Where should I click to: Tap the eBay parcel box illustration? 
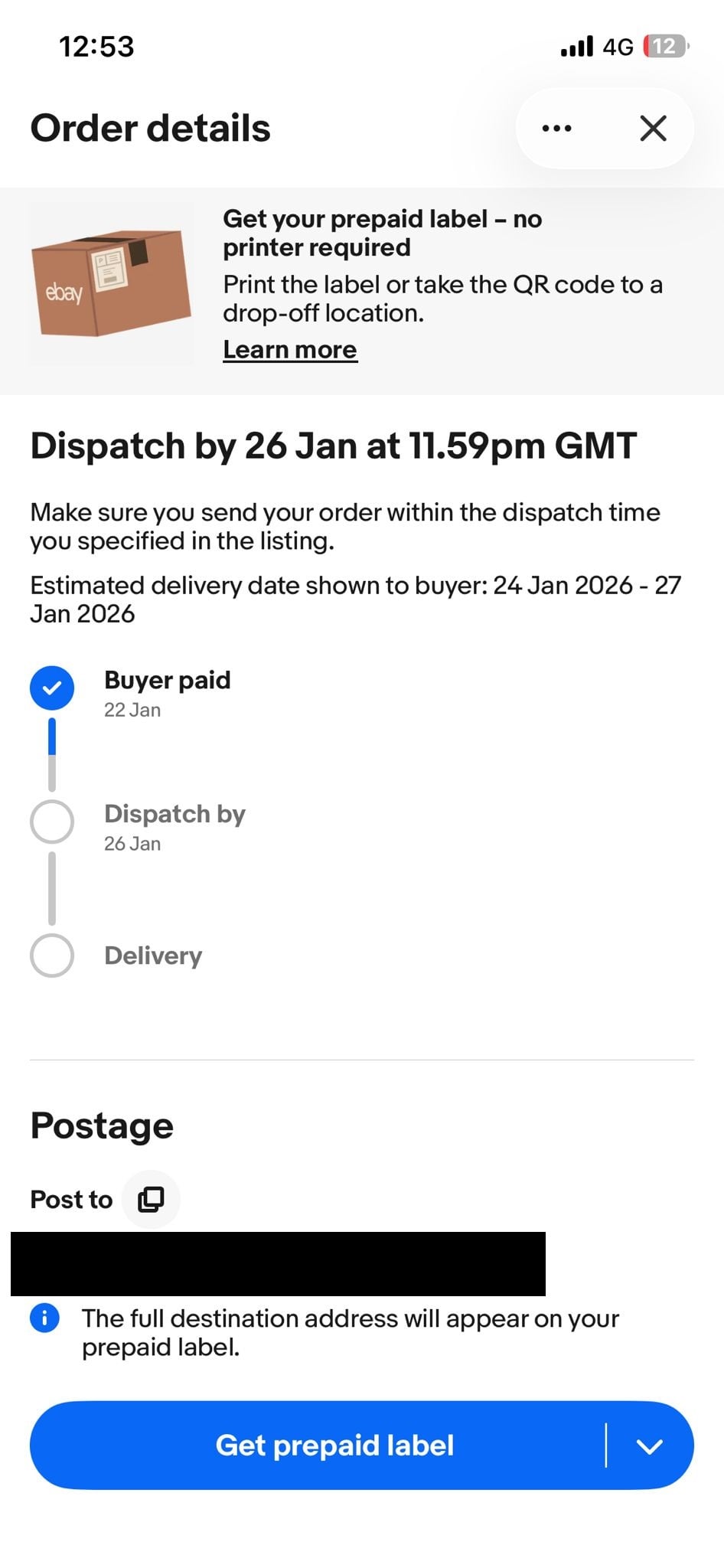pos(111,283)
